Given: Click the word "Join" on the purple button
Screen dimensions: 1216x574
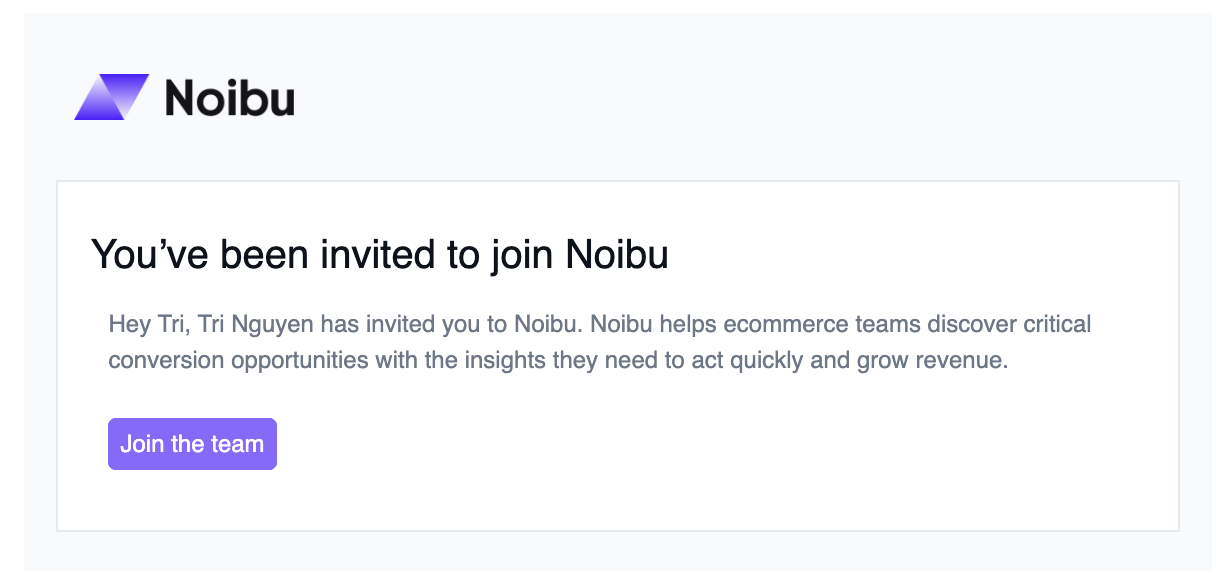Looking at the screenshot, I should pyautogui.click(x=141, y=444).
